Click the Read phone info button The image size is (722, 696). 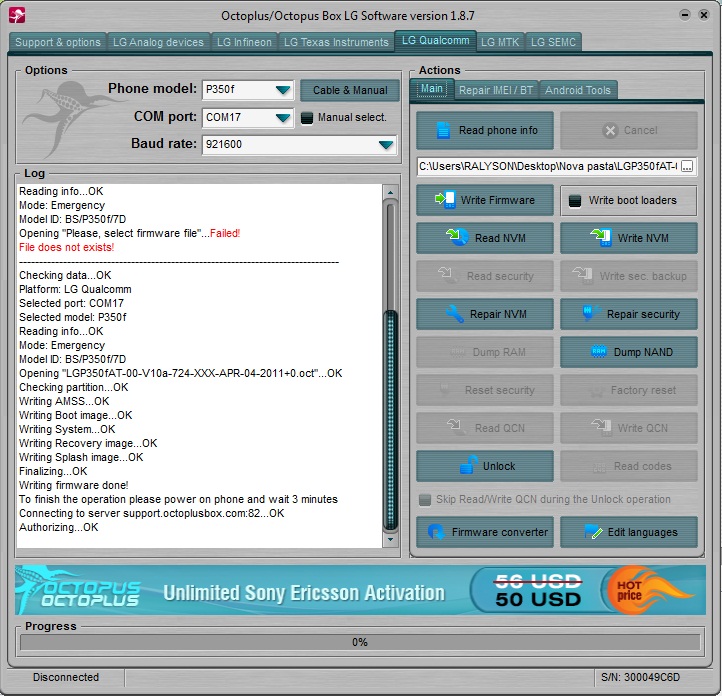point(485,131)
